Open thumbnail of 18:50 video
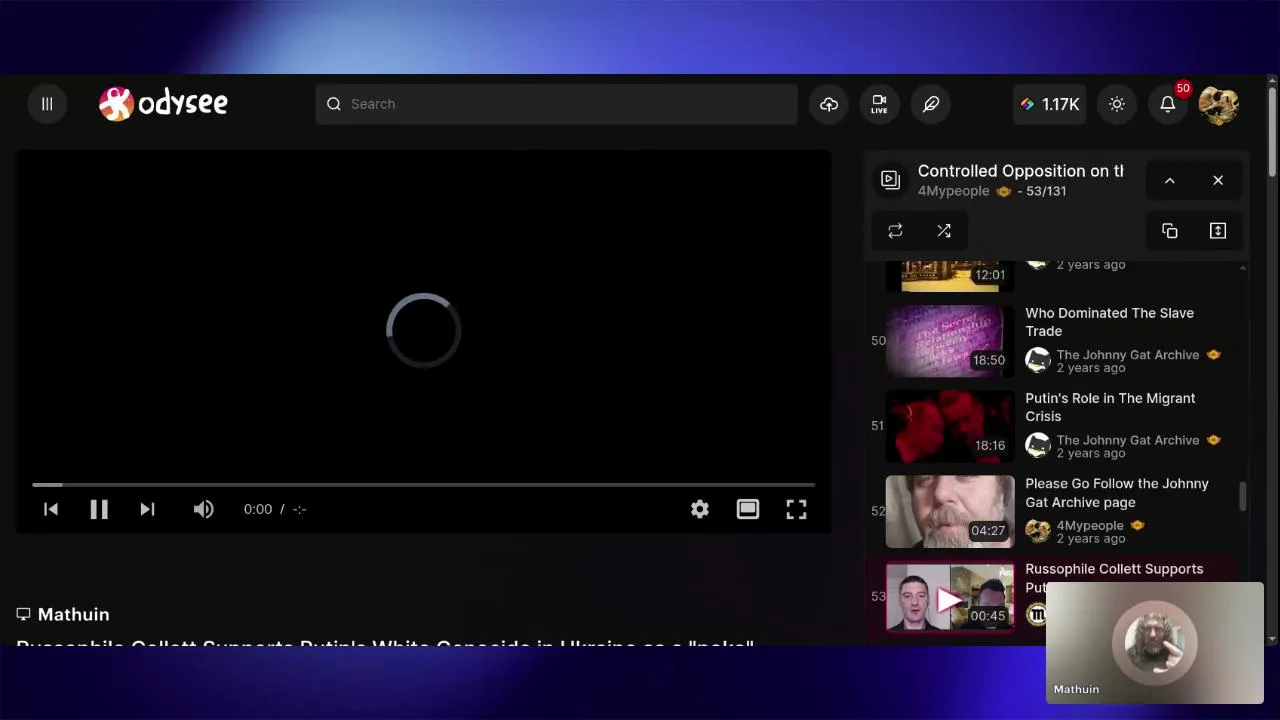Image resolution: width=1280 pixels, height=720 pixels. tap(950, 341)
